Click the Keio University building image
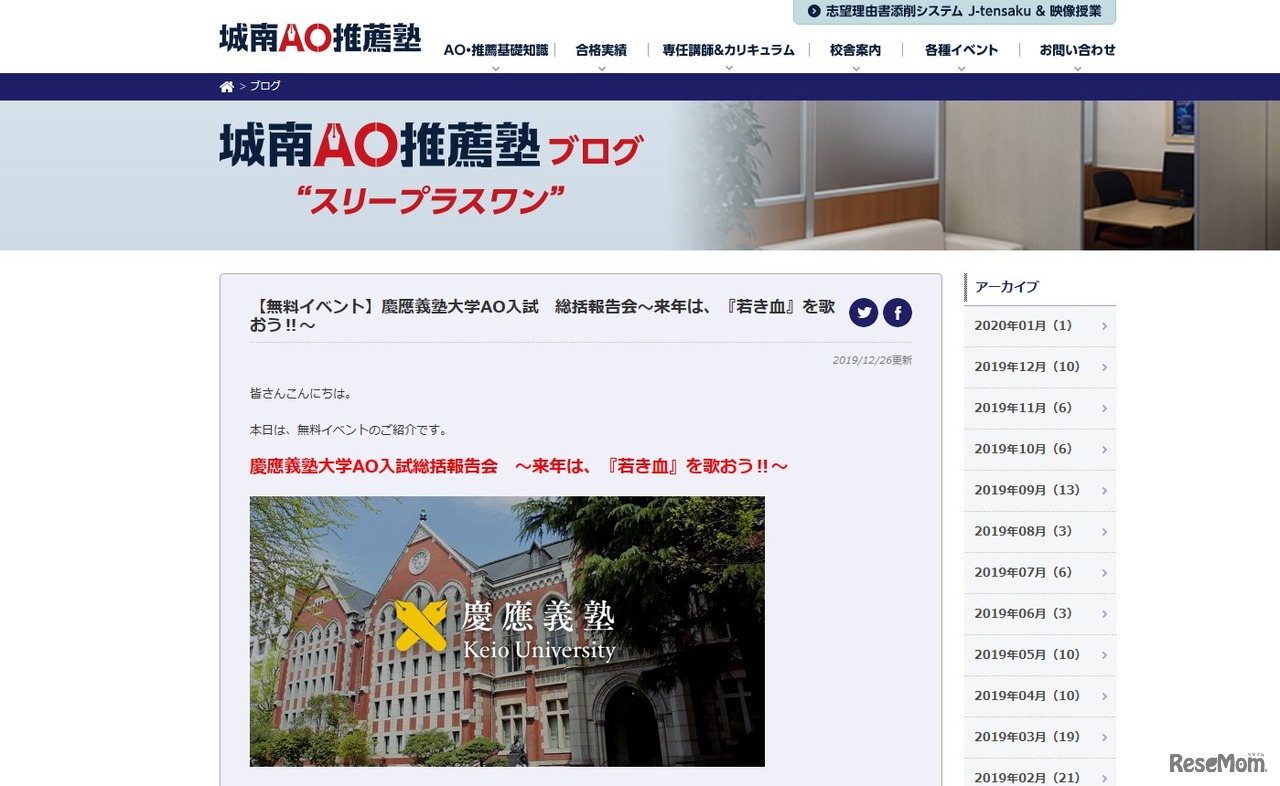 pos(507,631)
